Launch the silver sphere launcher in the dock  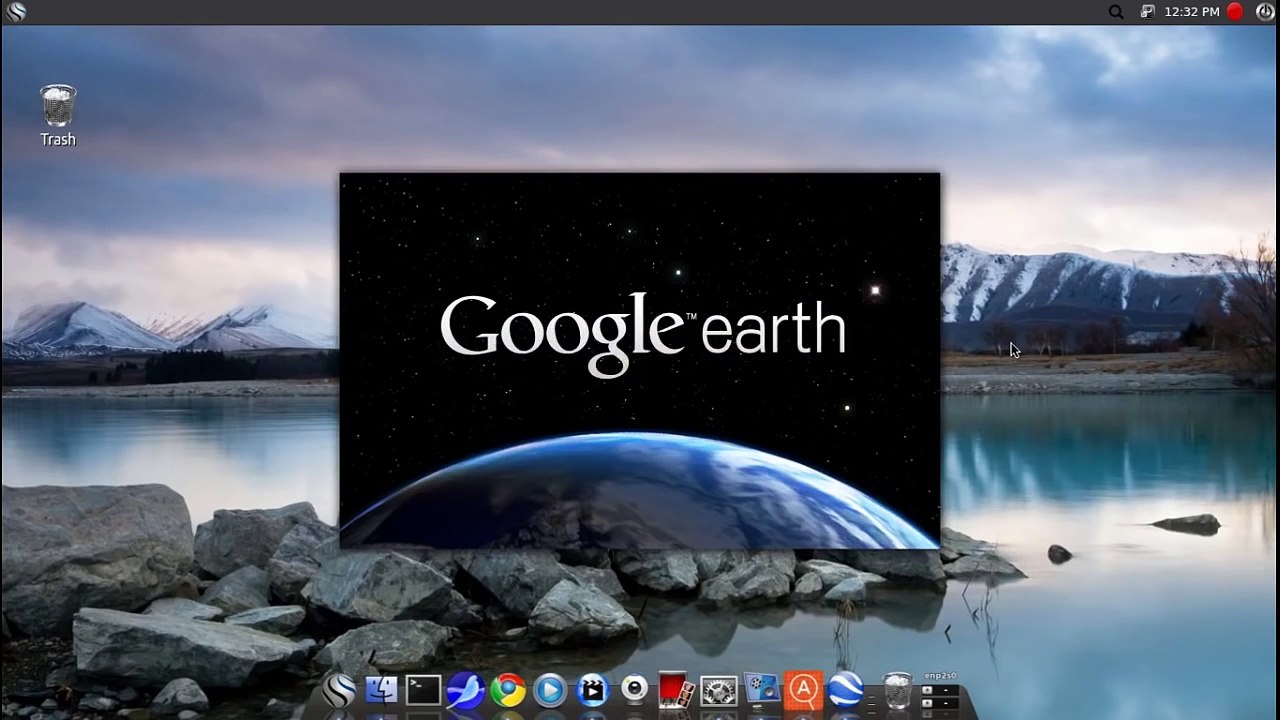click(338, 691)
